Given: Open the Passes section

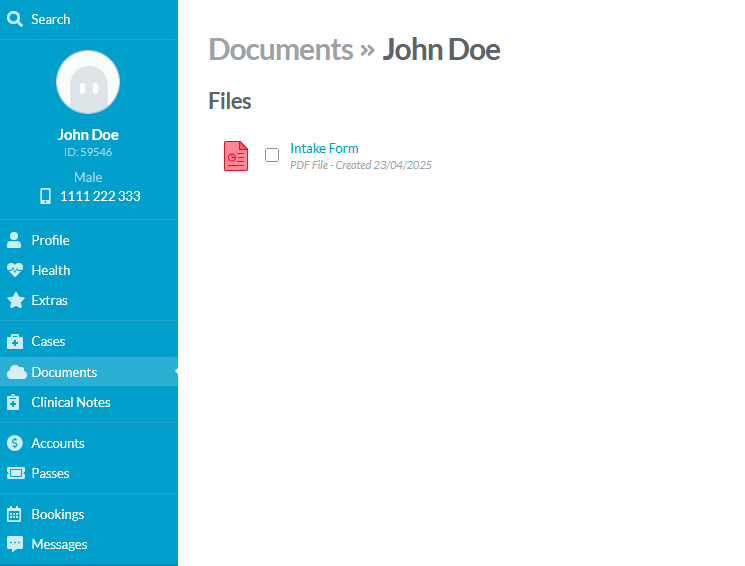Looking at the screenshot, I should [x=50, y=473].
